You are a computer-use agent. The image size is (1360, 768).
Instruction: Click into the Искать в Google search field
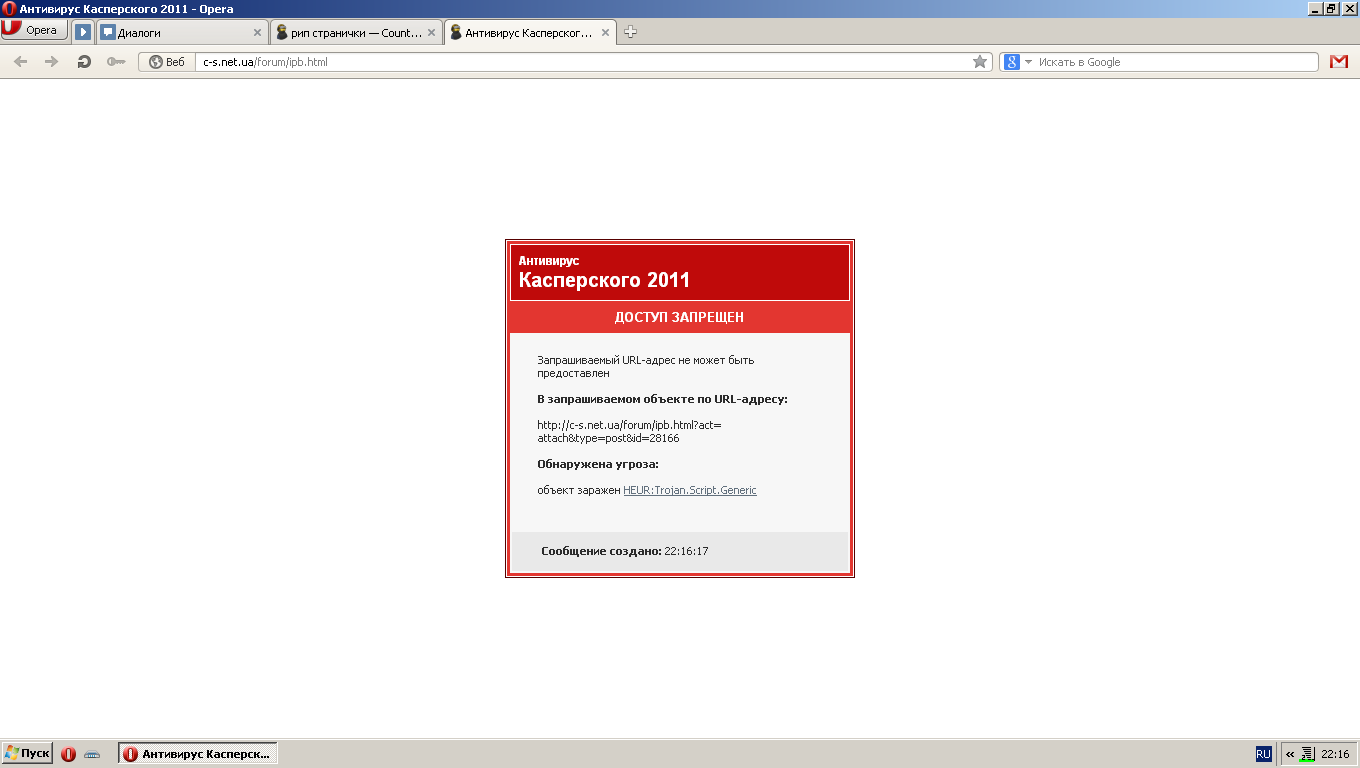tap(1176, 62)
